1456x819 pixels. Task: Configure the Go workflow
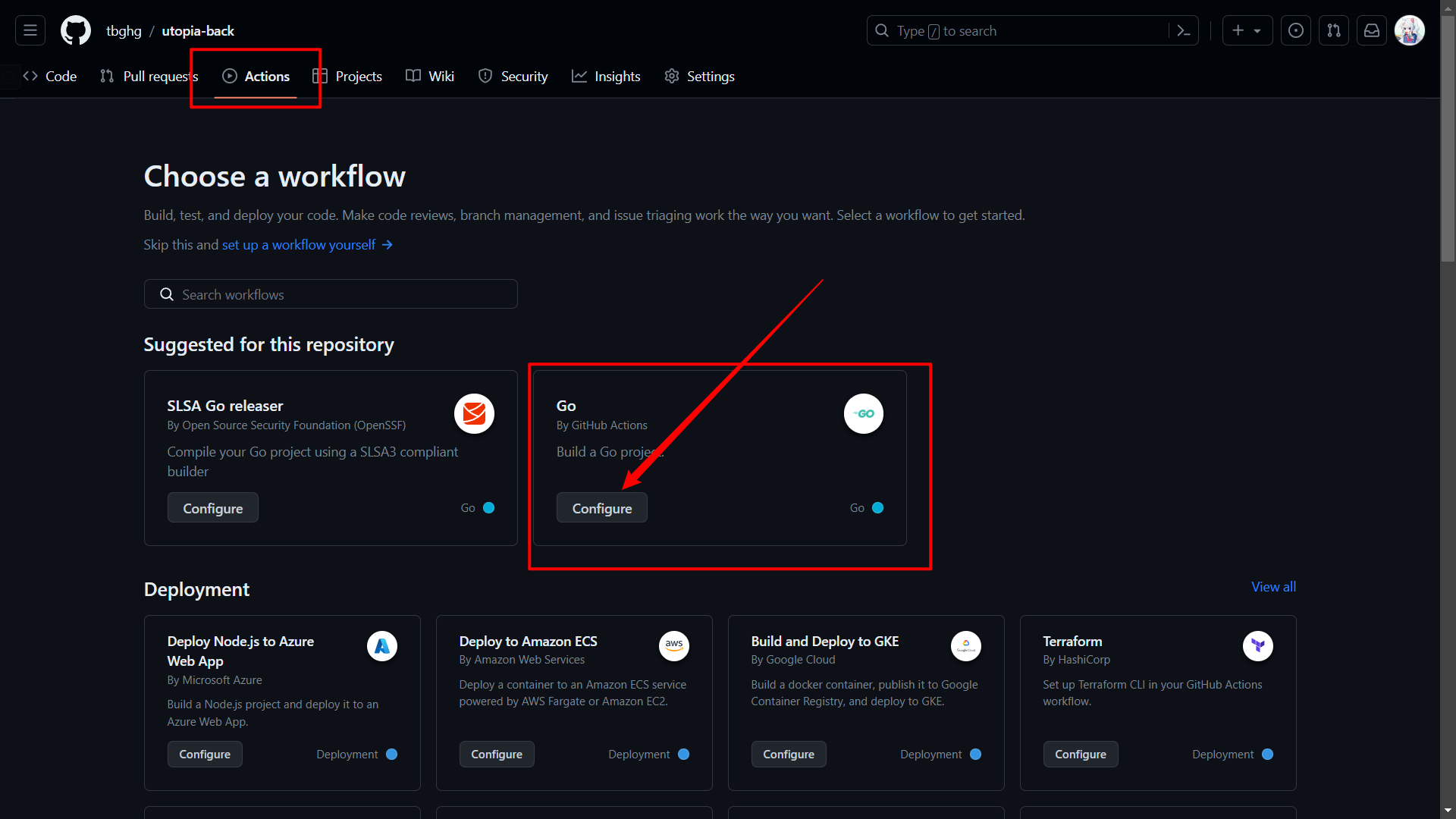(601, 508)
